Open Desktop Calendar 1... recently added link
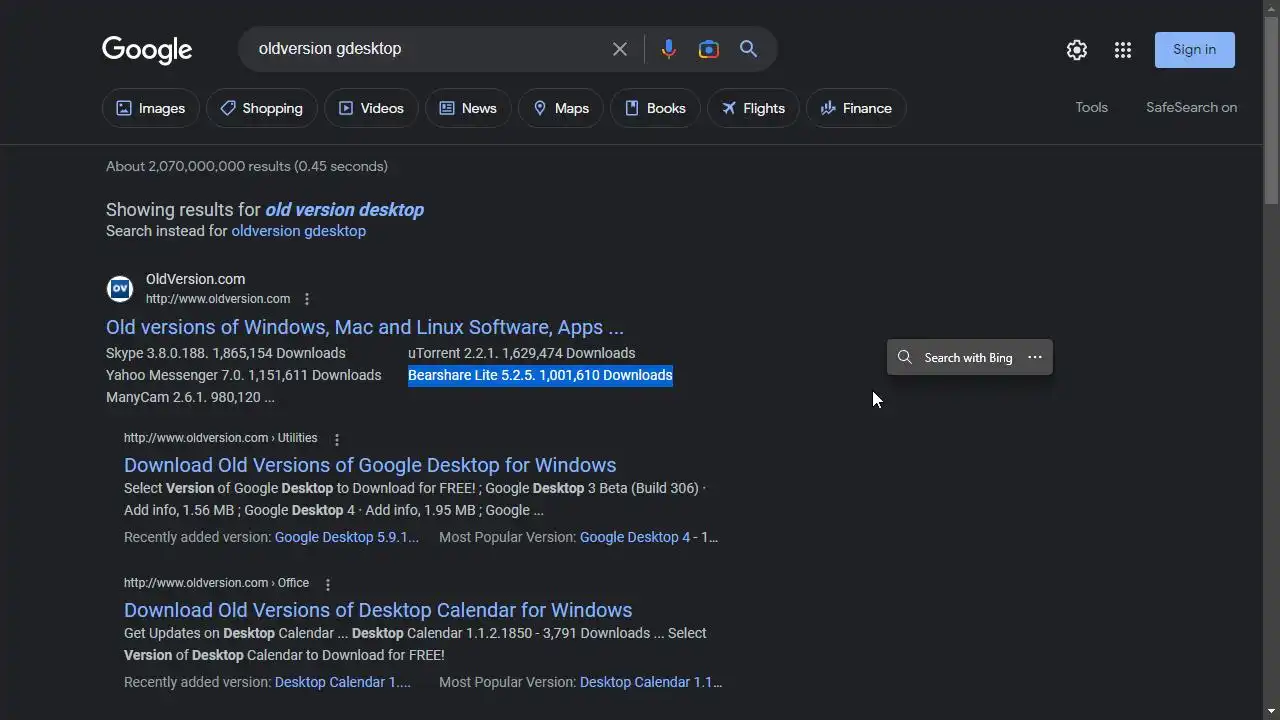This screenshot has height=720, width=1280. tap(343, 682)
